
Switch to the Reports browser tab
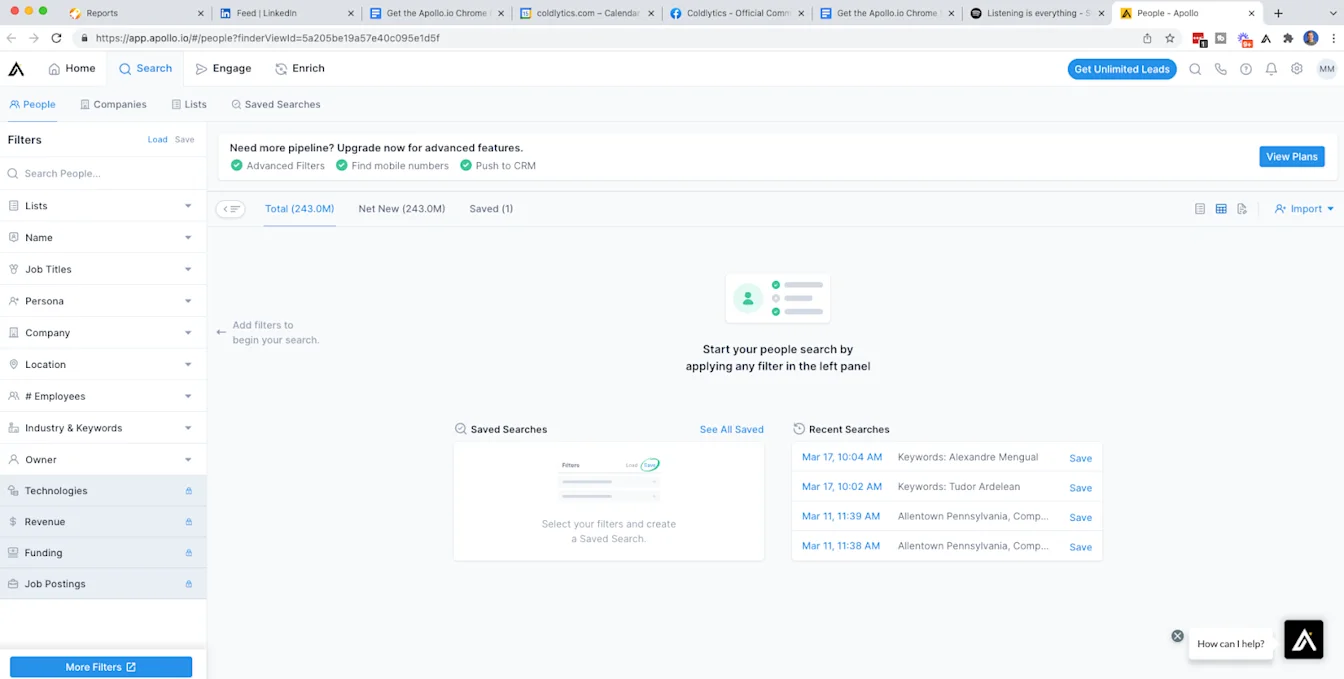tap(134, 13)
